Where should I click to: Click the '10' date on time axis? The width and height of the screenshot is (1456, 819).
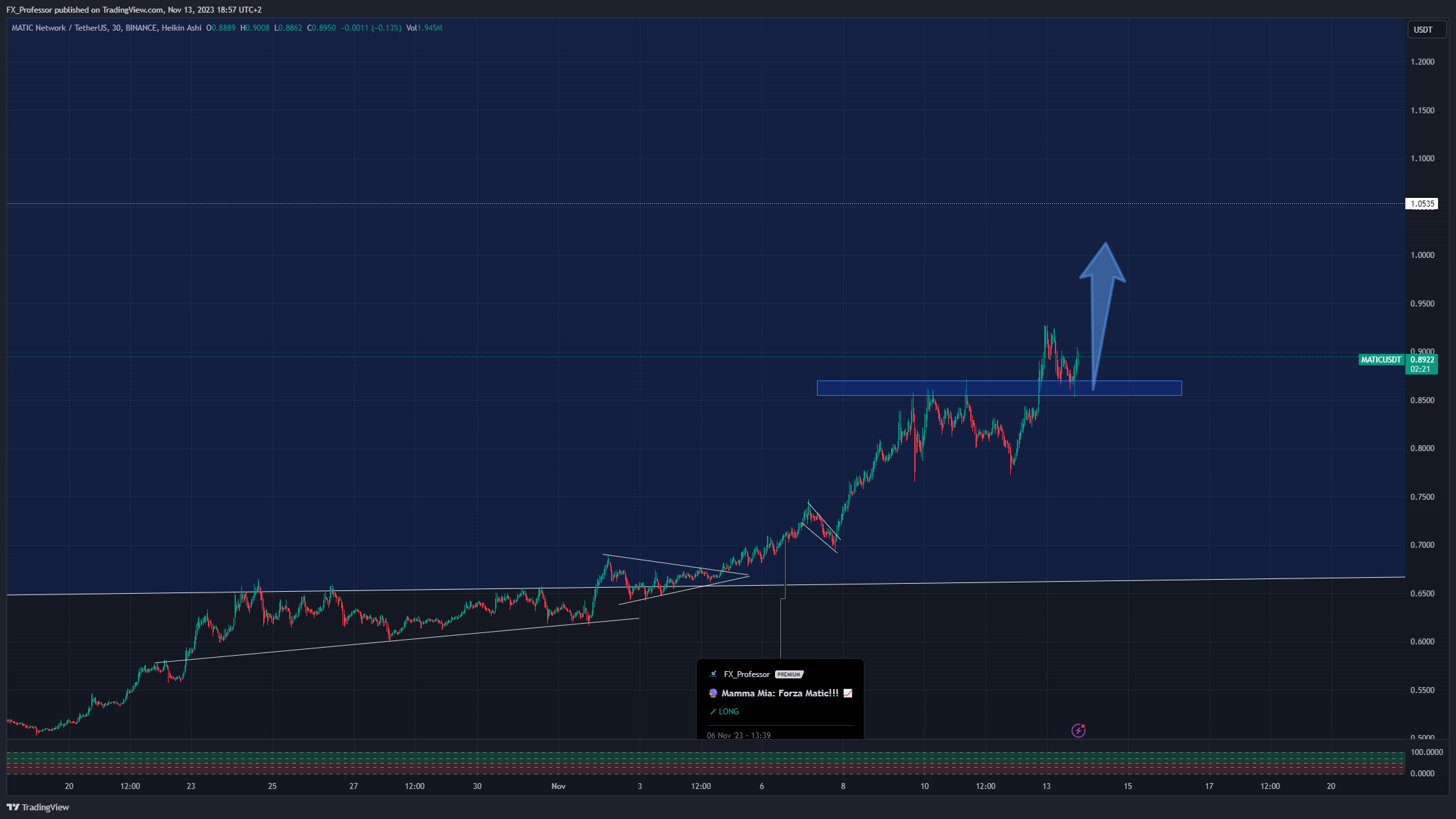(x=925, y=786)
